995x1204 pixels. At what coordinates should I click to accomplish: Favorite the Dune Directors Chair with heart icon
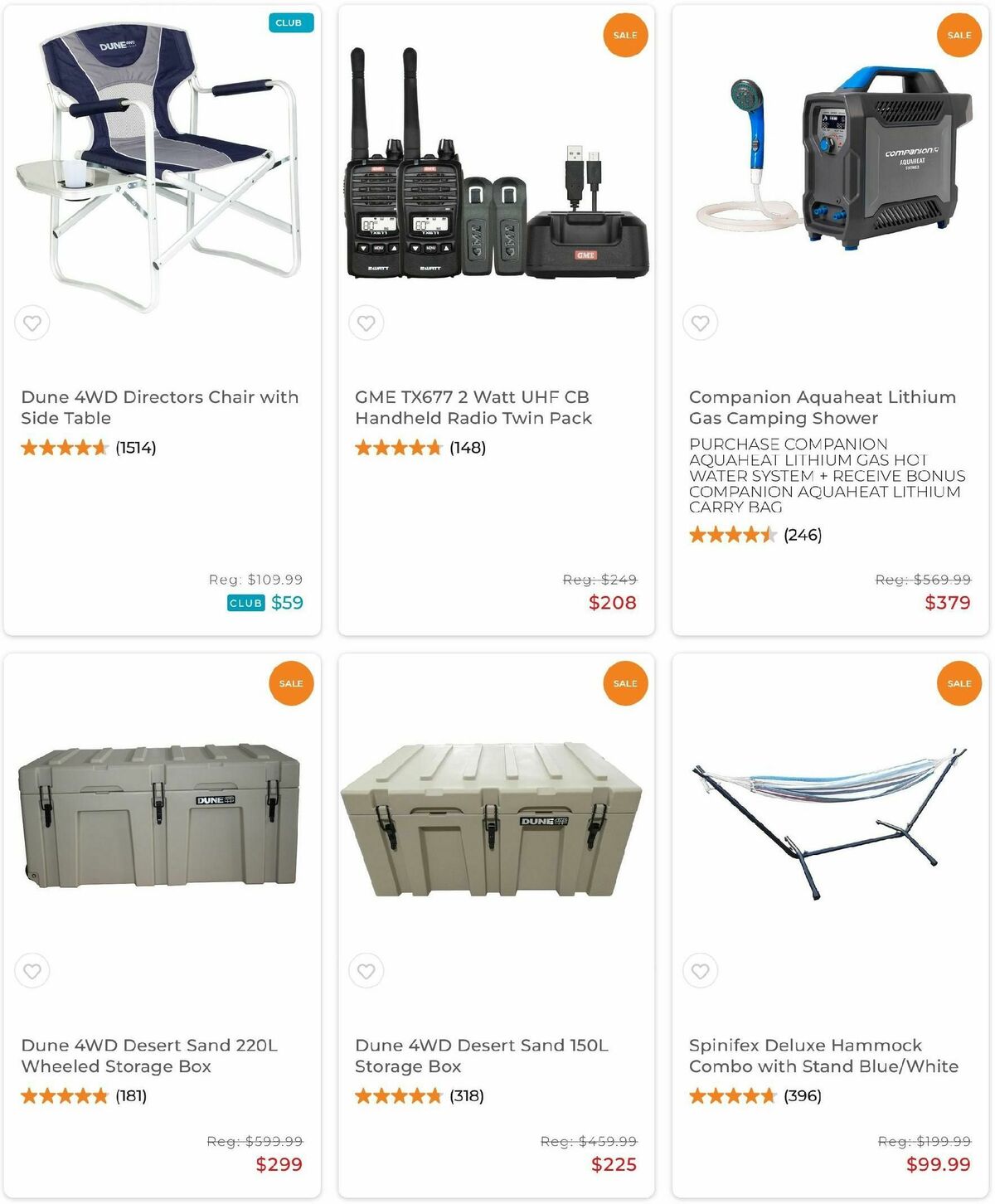[x=32, y=323]
